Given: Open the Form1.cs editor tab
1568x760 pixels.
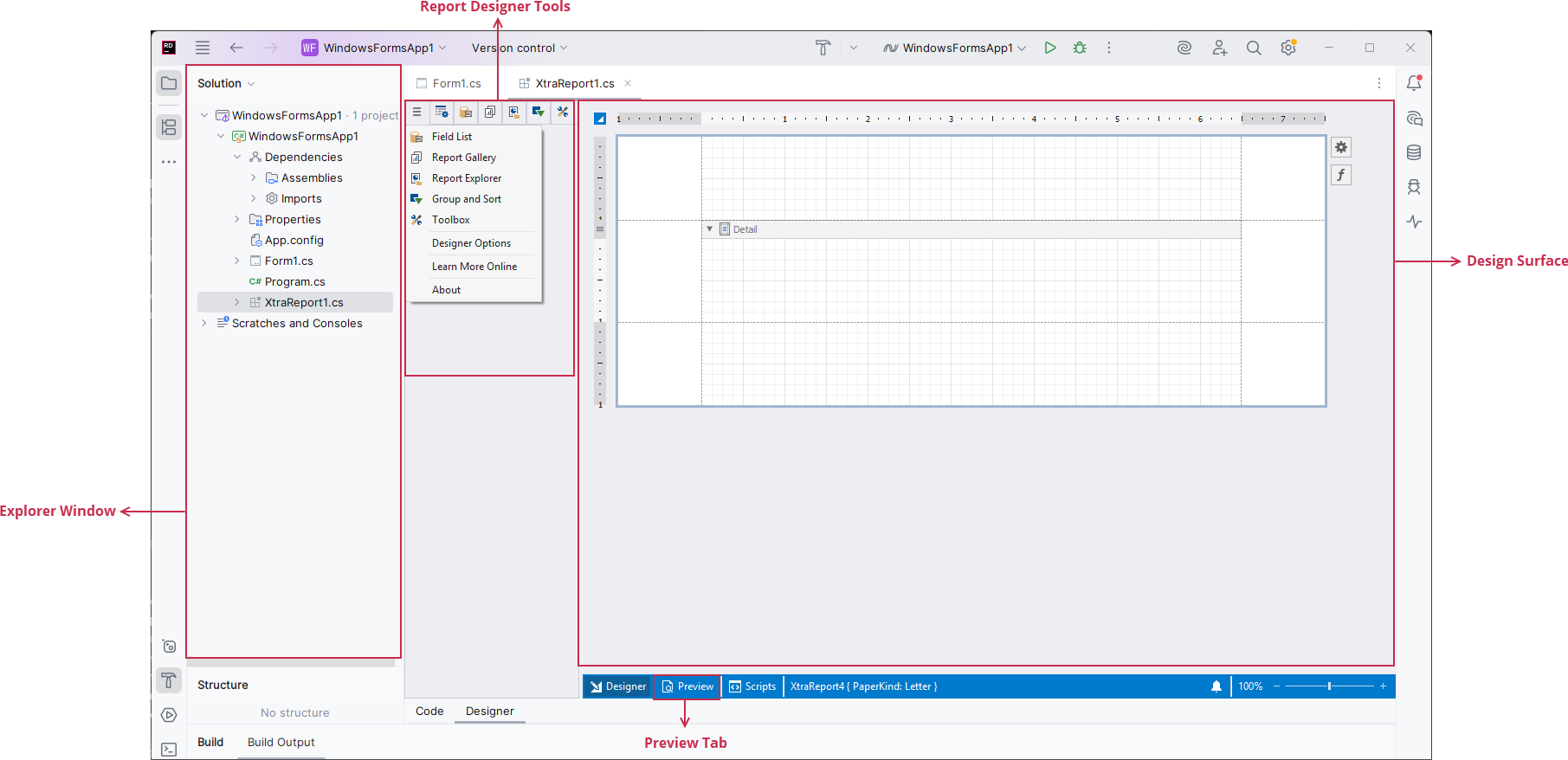Looking at the screenshot, I should point(455,83).
